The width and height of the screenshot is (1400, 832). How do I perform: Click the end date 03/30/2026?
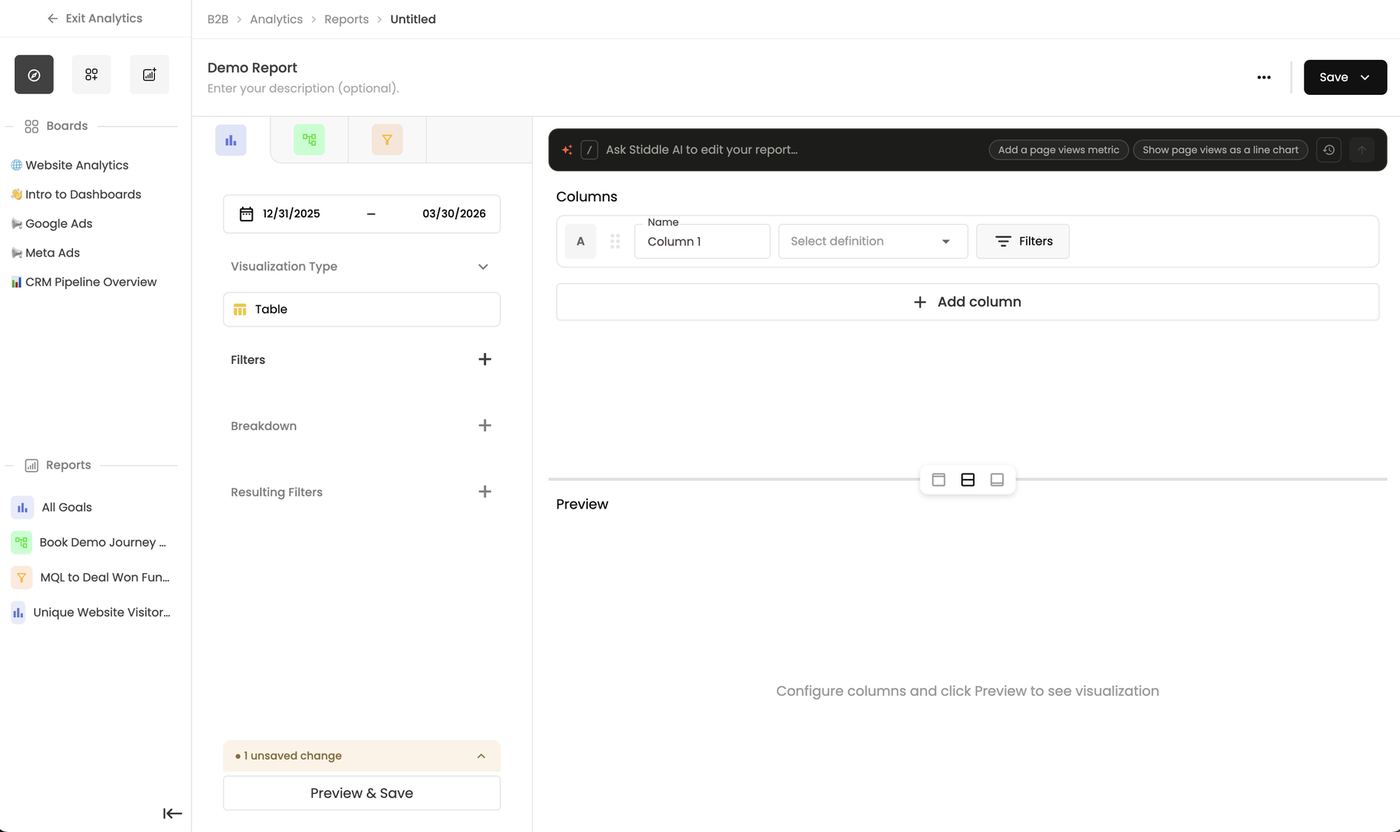[454, 214]
